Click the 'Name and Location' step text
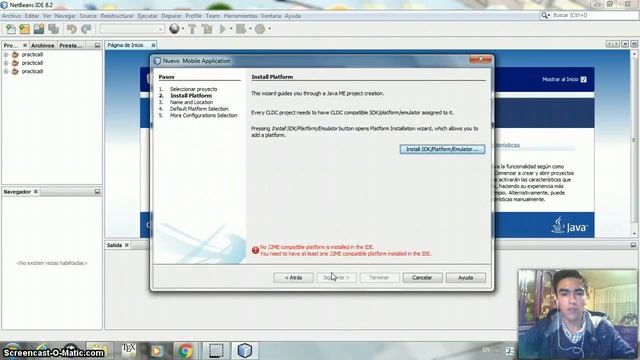The height and width of the screenshot is (360, 640). (x=191, y=102)
